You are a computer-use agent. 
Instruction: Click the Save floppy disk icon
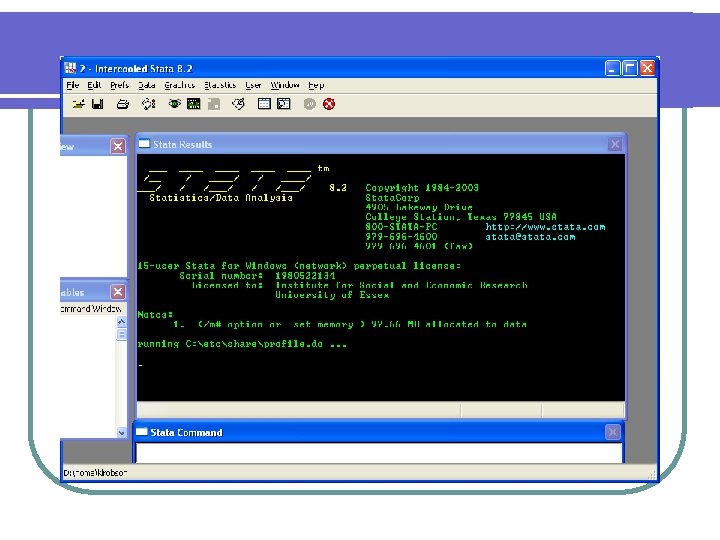click(97, 104)
